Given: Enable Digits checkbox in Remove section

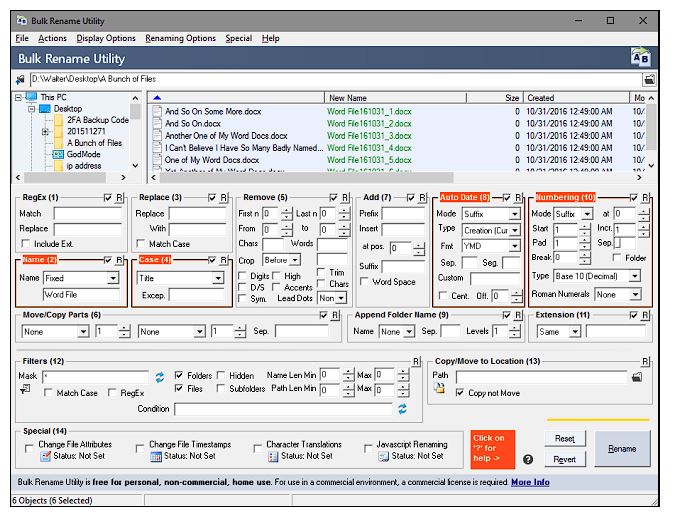Looking at the screenshot, I should (x=242, y=276).
